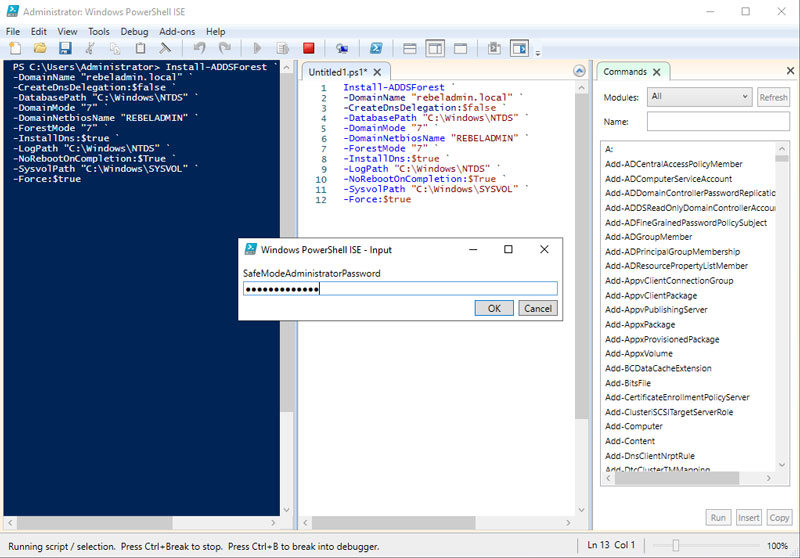The image size is (800, 558).
Task: Start PowerShell.exe with blue console icon
Action: coord(376,48)
